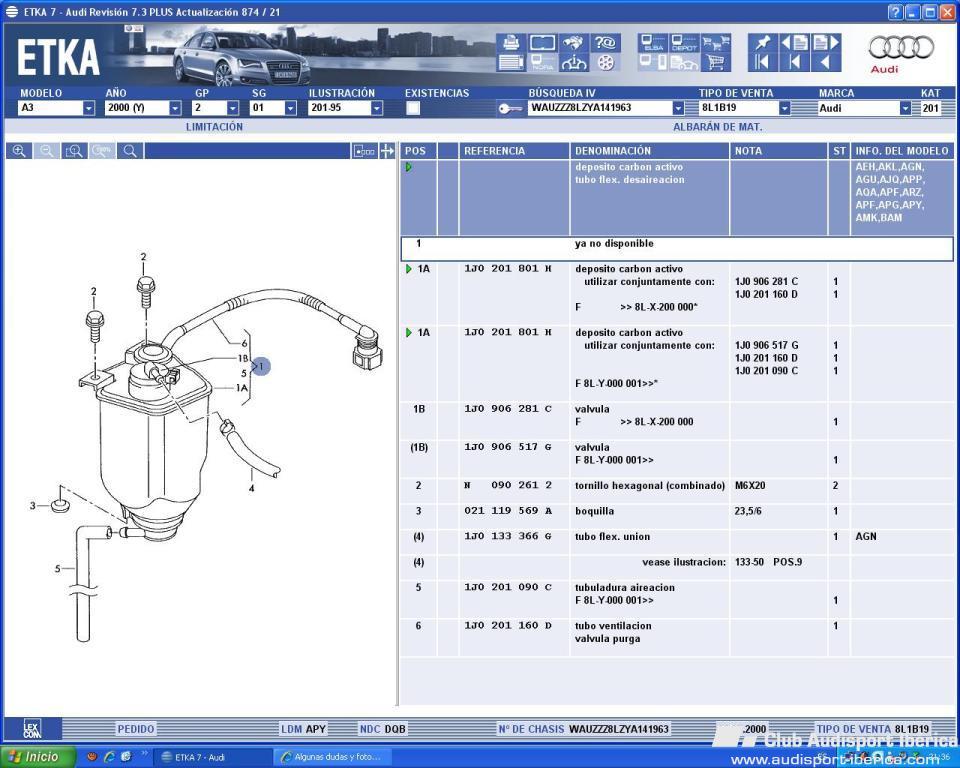Select the zoom-to-area magnifier tool
The height and width of the screenshot is (768, 960).
click(x=74, y=151)
